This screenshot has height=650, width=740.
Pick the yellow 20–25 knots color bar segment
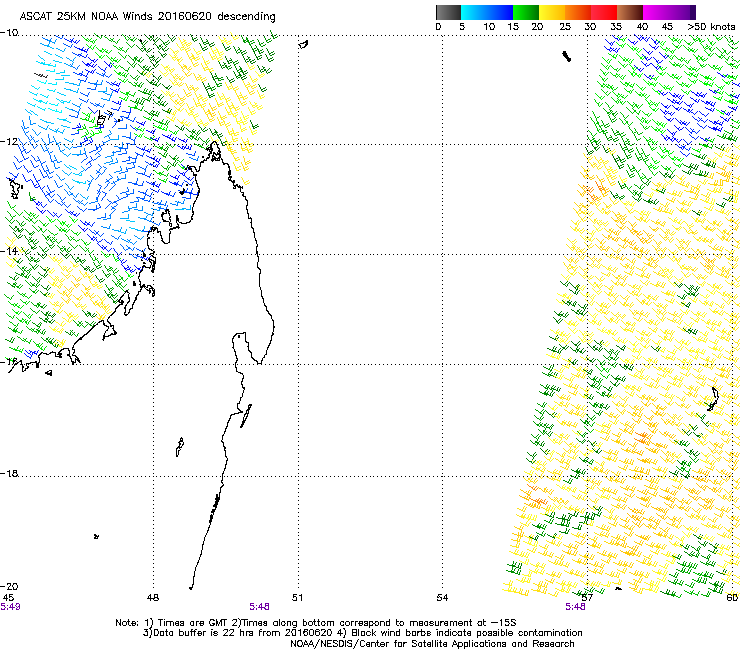pos(552,12)
